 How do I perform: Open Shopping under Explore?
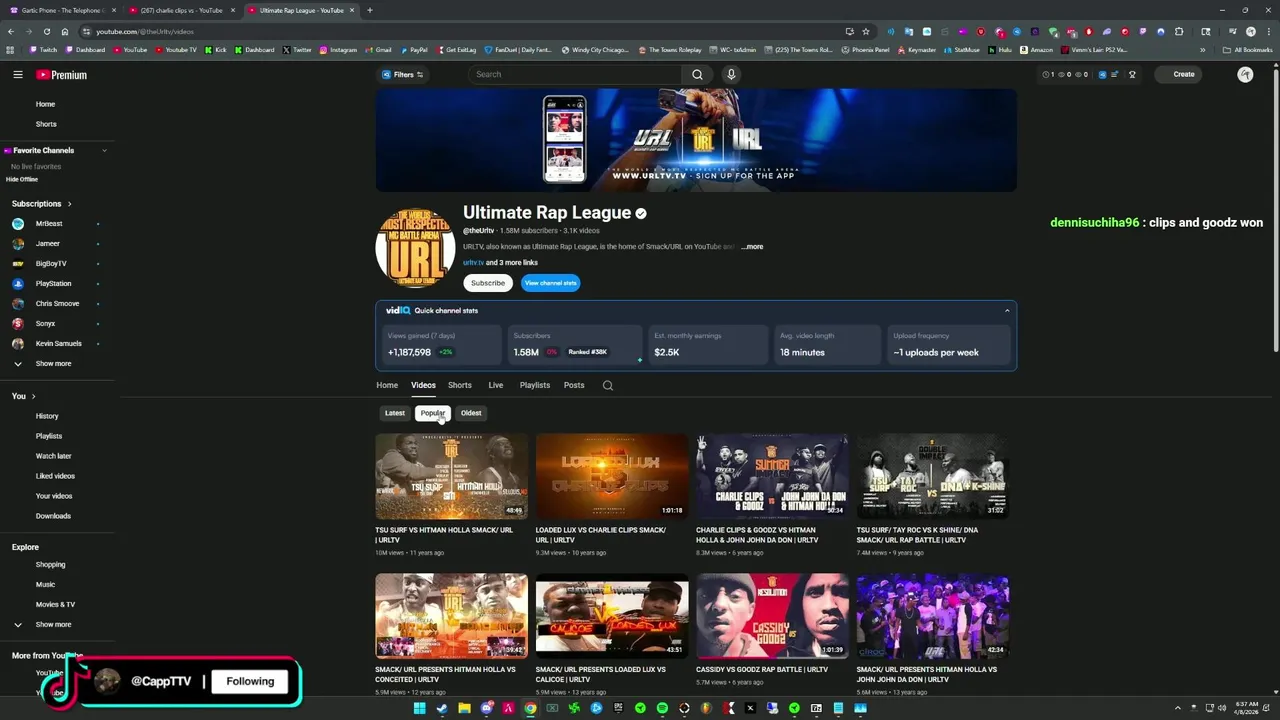point(50,565)
